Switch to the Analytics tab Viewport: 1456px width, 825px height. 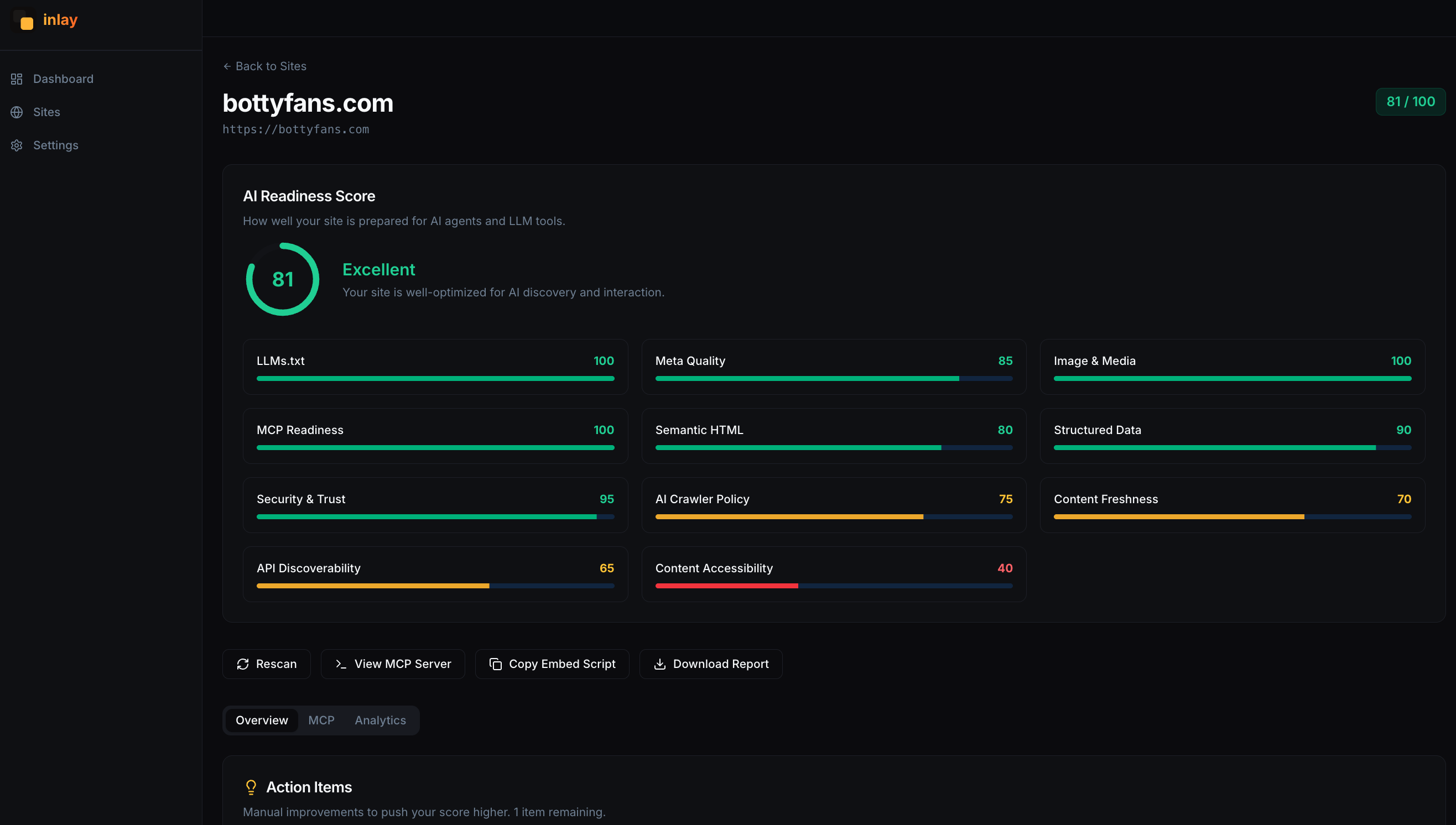click(379, 720)
